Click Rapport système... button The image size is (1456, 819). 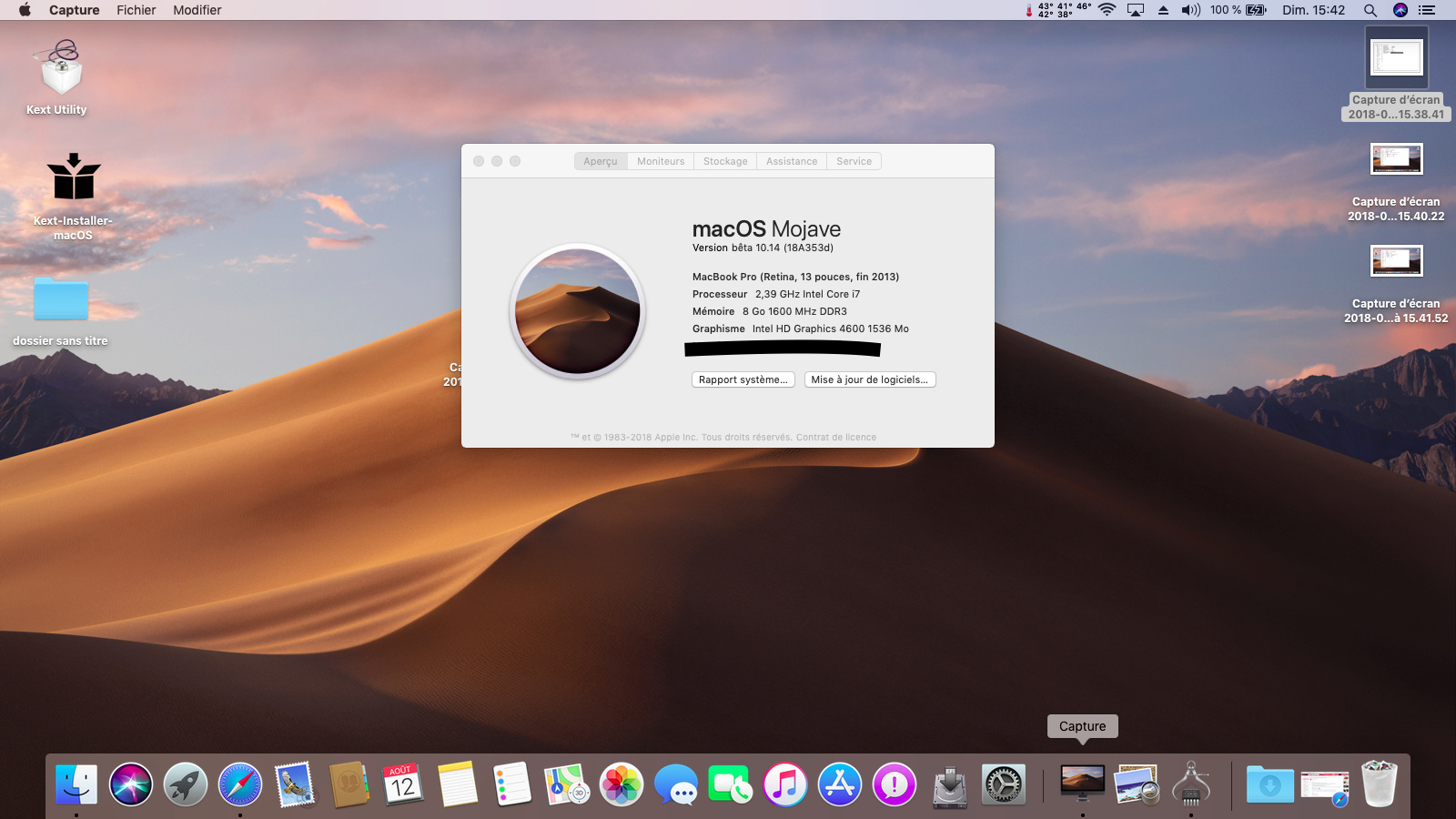click(743, 379)
